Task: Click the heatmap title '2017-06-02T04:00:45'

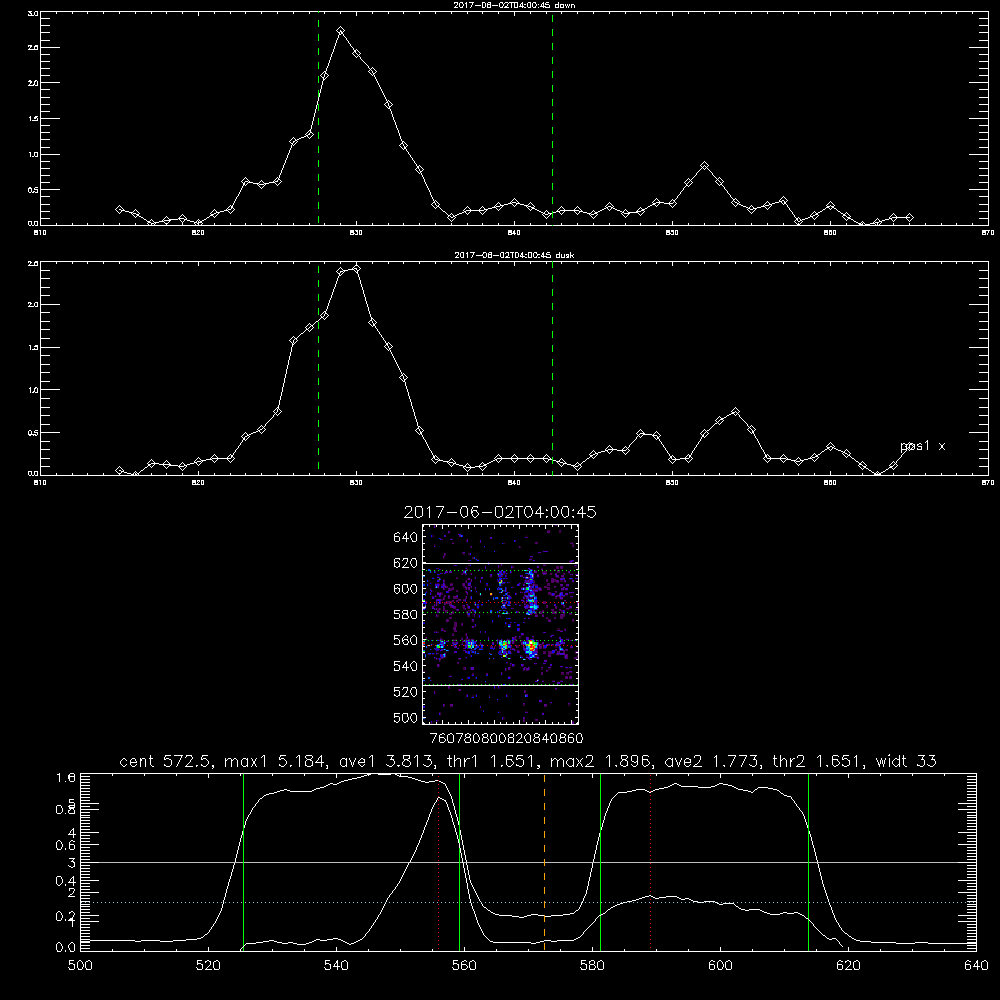Action: (x=500, y=512)
